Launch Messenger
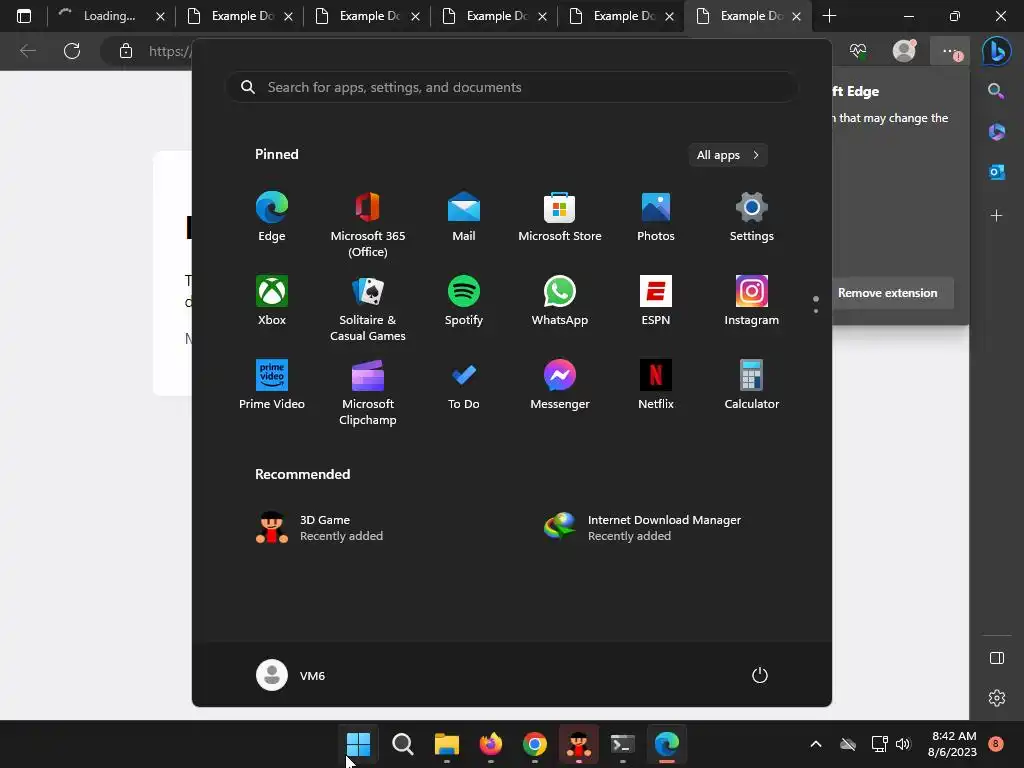Viewport: 1024px width, 768px height. pos(560,385)
